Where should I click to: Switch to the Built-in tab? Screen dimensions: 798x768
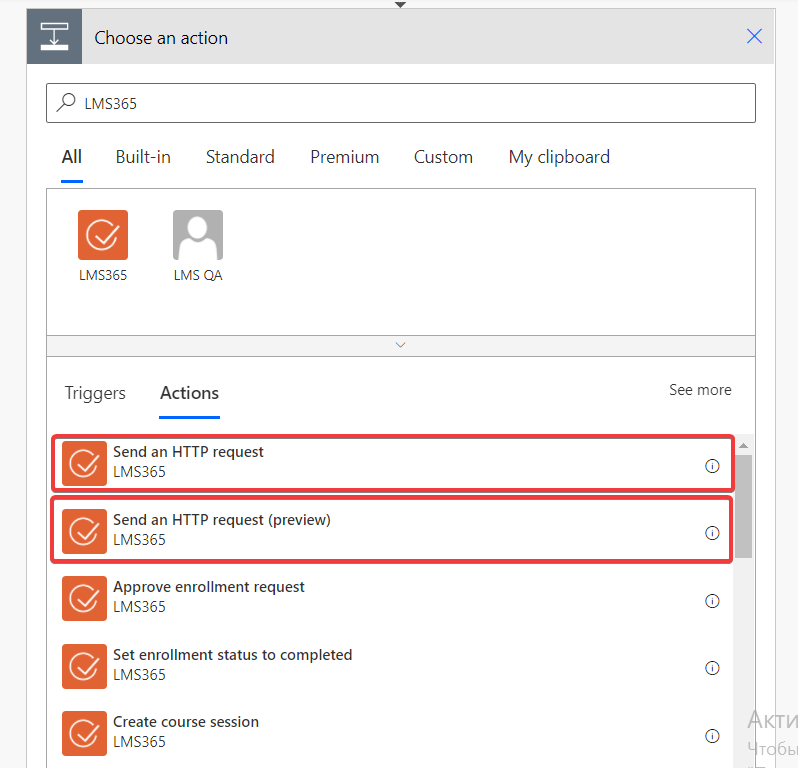(x=143, y=157)
